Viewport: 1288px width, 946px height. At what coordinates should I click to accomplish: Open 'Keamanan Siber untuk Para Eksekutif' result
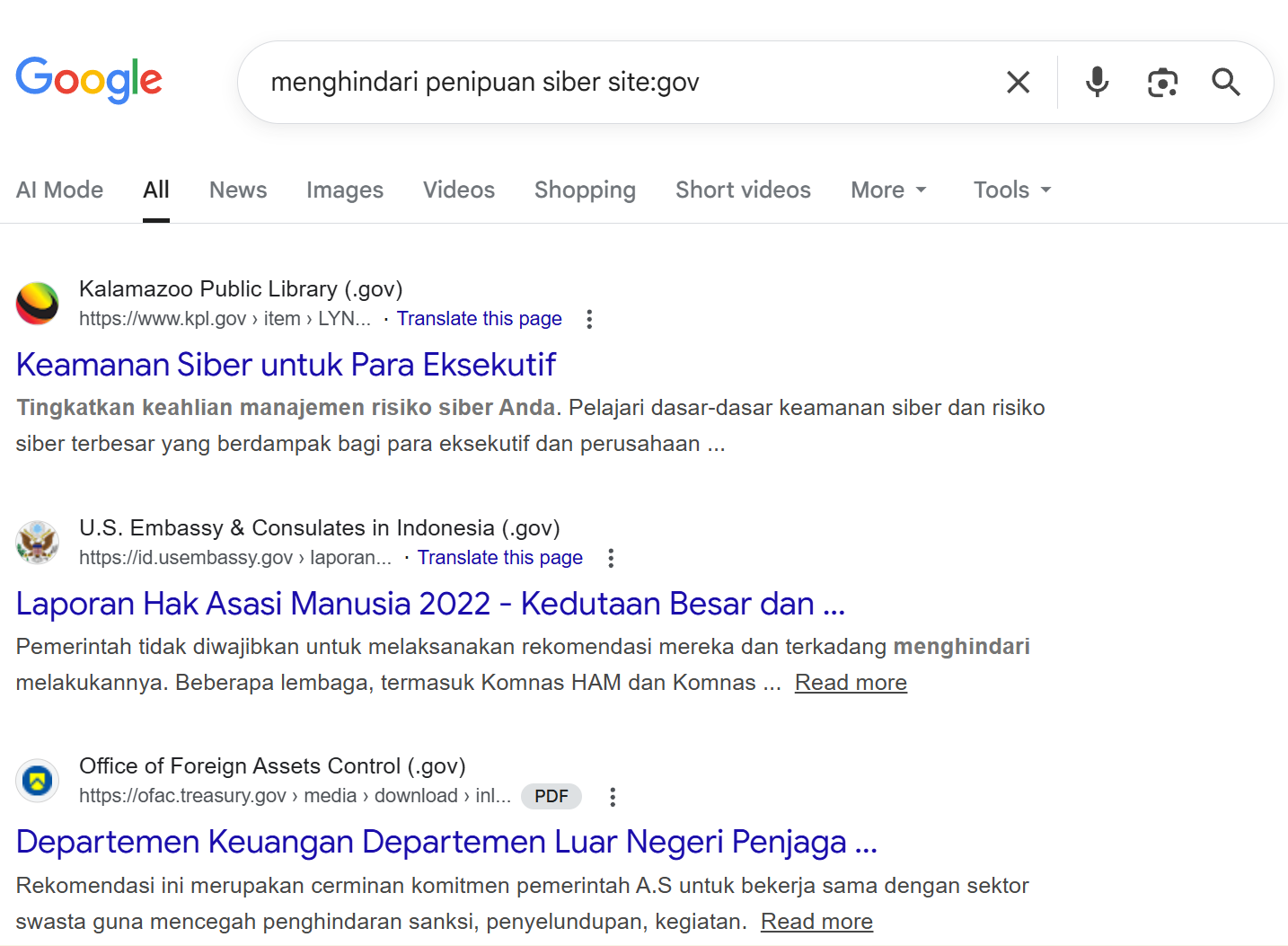click(x=286, y=365)
